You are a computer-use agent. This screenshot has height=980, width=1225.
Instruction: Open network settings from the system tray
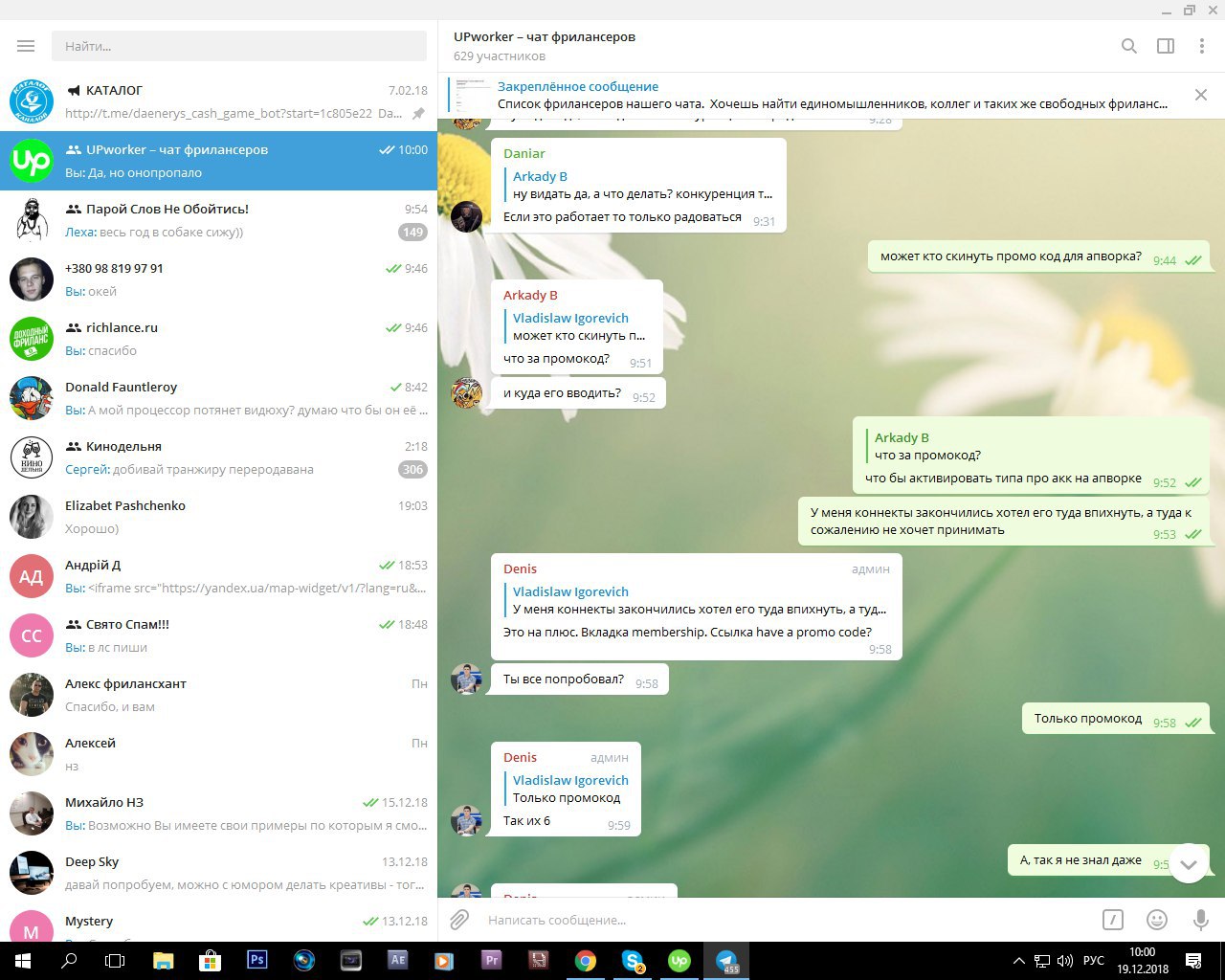(1041, 961)
